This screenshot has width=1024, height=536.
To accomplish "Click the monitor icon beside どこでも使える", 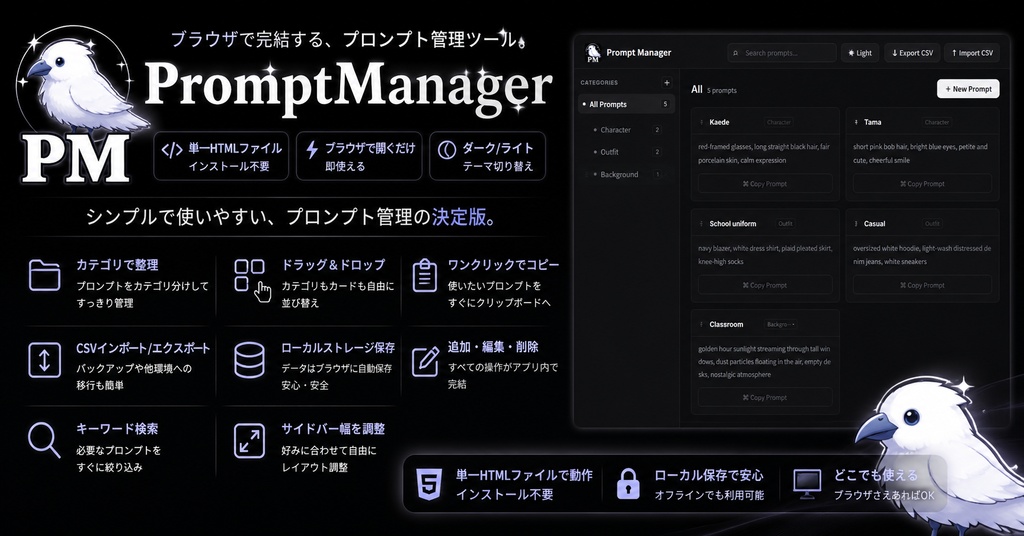I will 807,484.
